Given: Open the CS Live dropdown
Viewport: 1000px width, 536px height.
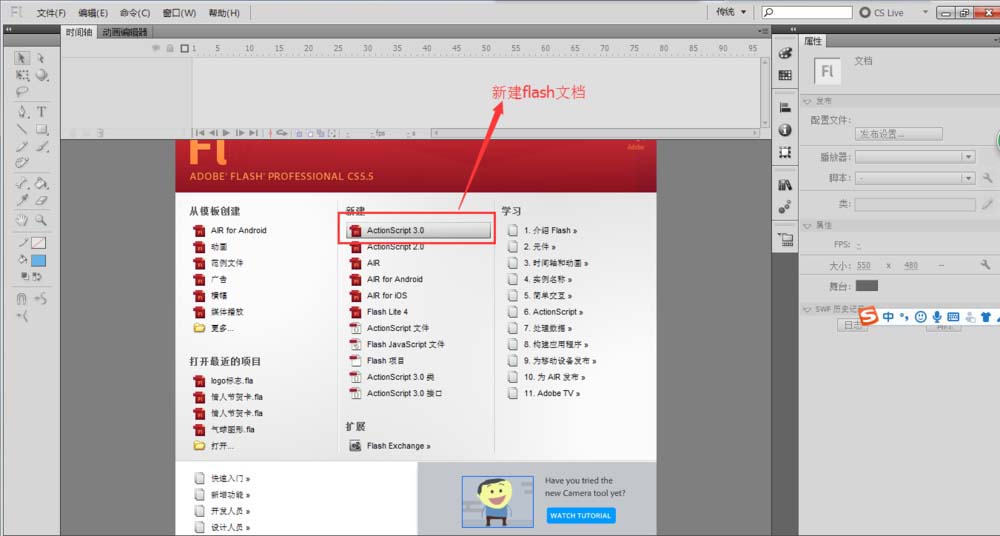Looking at the screenshot, I should point(926,12).
